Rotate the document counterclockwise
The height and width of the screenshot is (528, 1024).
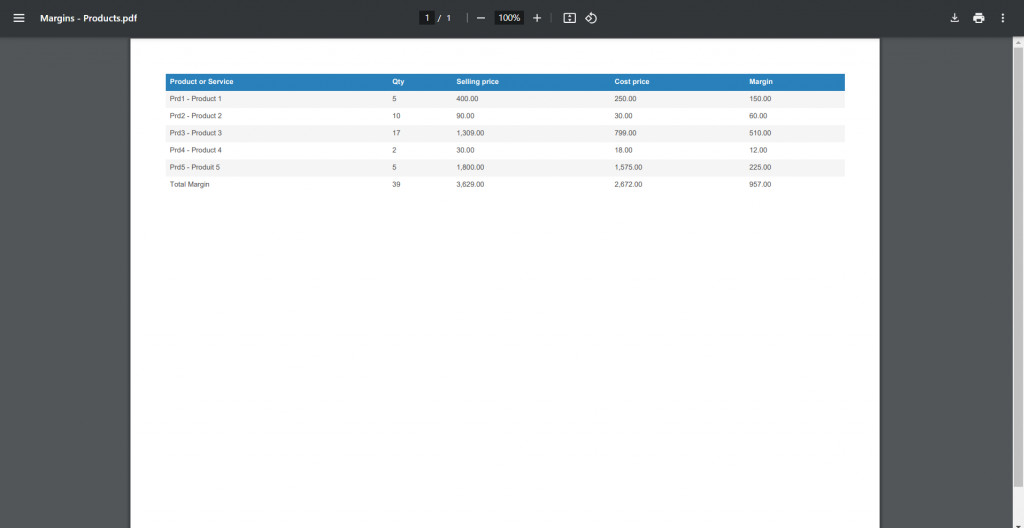pos(591,18)
